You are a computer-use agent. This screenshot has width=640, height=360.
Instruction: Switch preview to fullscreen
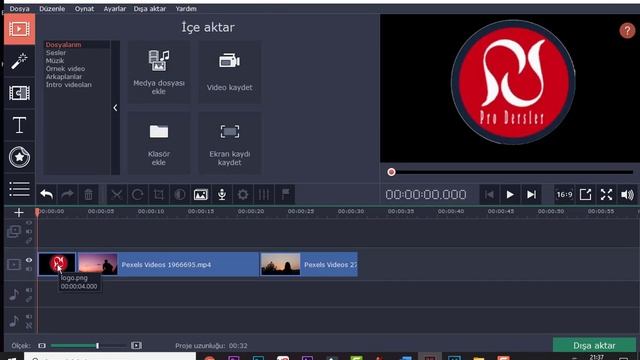(x=607, y=194)
